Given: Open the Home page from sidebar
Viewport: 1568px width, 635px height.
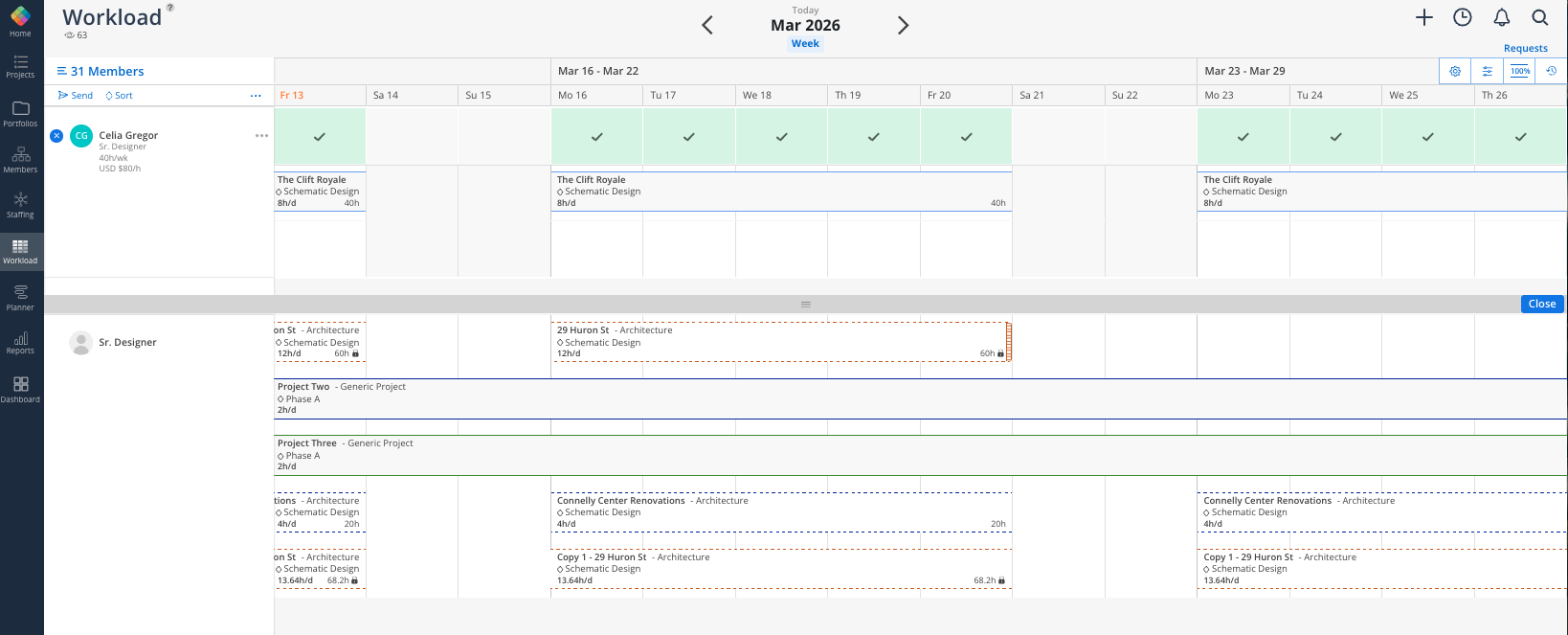Looking at the screenshot, I should click(x=20, y=21).
